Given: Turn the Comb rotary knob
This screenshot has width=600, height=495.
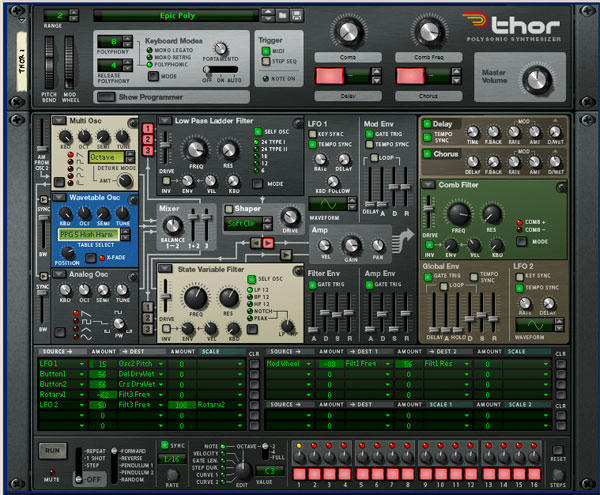Looking at the screenshot, I should pos(348,31).
